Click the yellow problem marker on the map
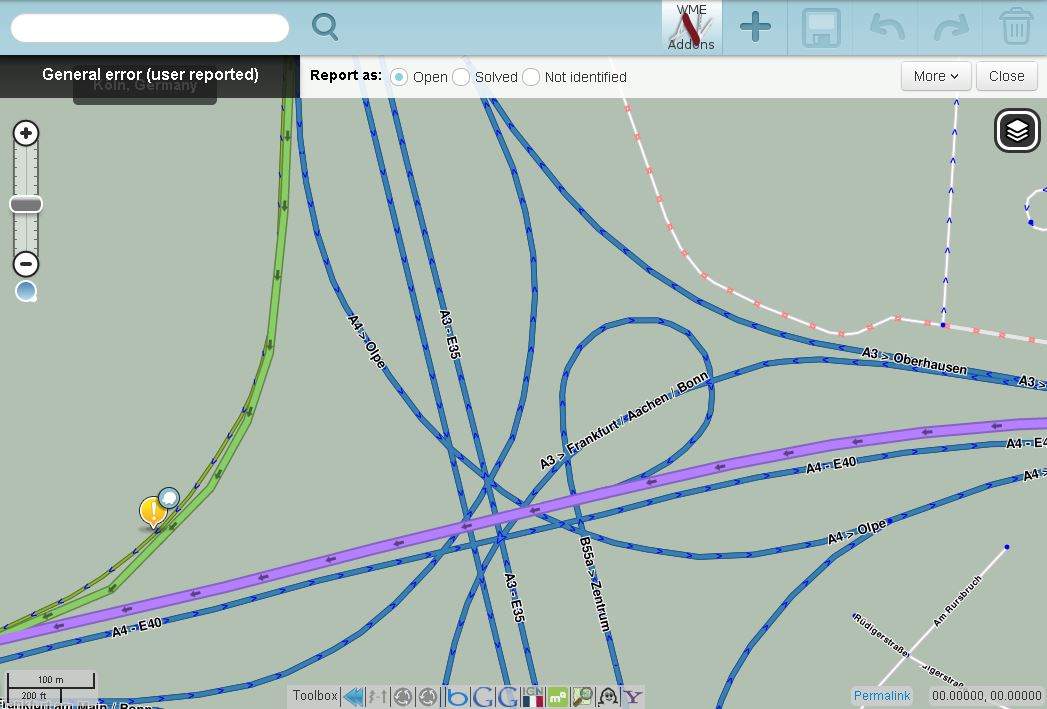Screen dimensions: 1047x709 pyautogui.click(x=152, y=511)
